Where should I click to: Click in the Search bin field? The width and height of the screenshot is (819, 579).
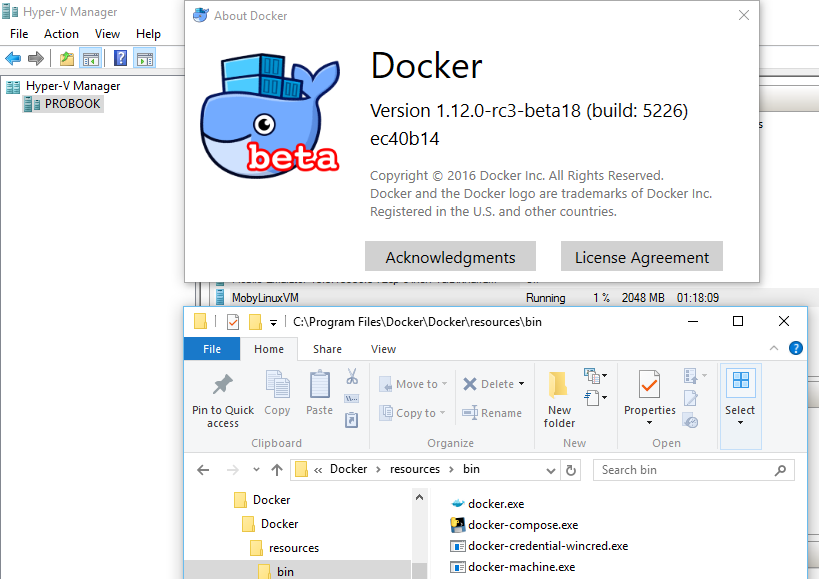coord(694,470)
